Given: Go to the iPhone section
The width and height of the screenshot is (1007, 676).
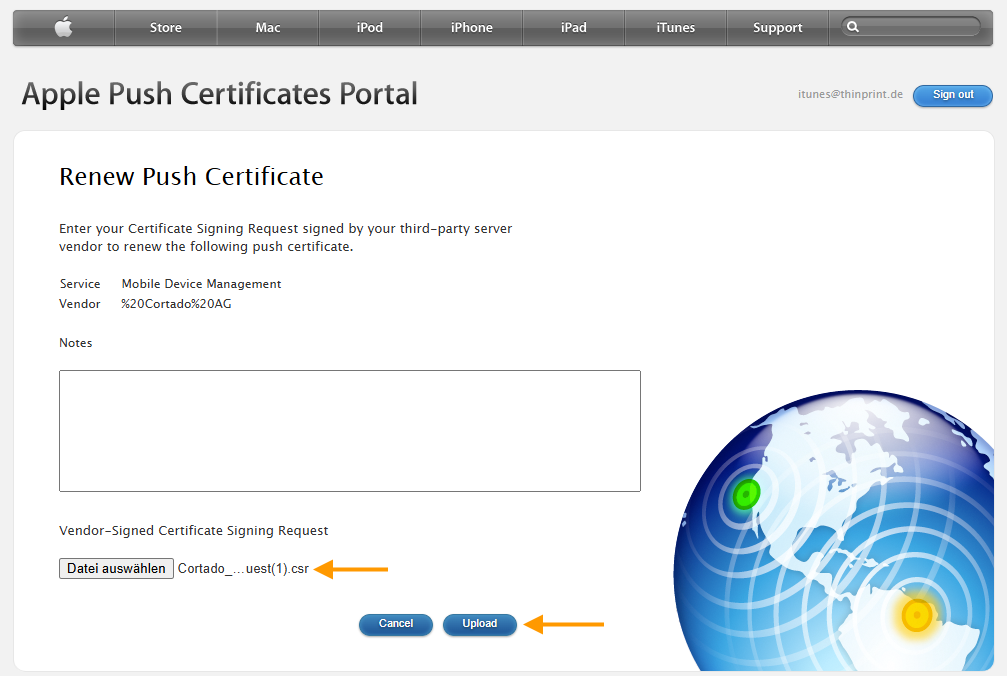Looking at the screenshot, I should (471, 28).
